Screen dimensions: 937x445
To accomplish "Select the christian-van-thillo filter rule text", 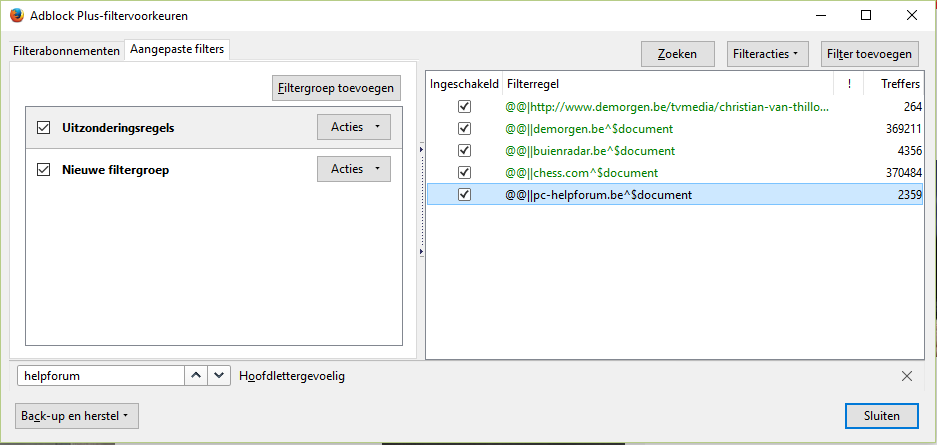I will (667, 107).
